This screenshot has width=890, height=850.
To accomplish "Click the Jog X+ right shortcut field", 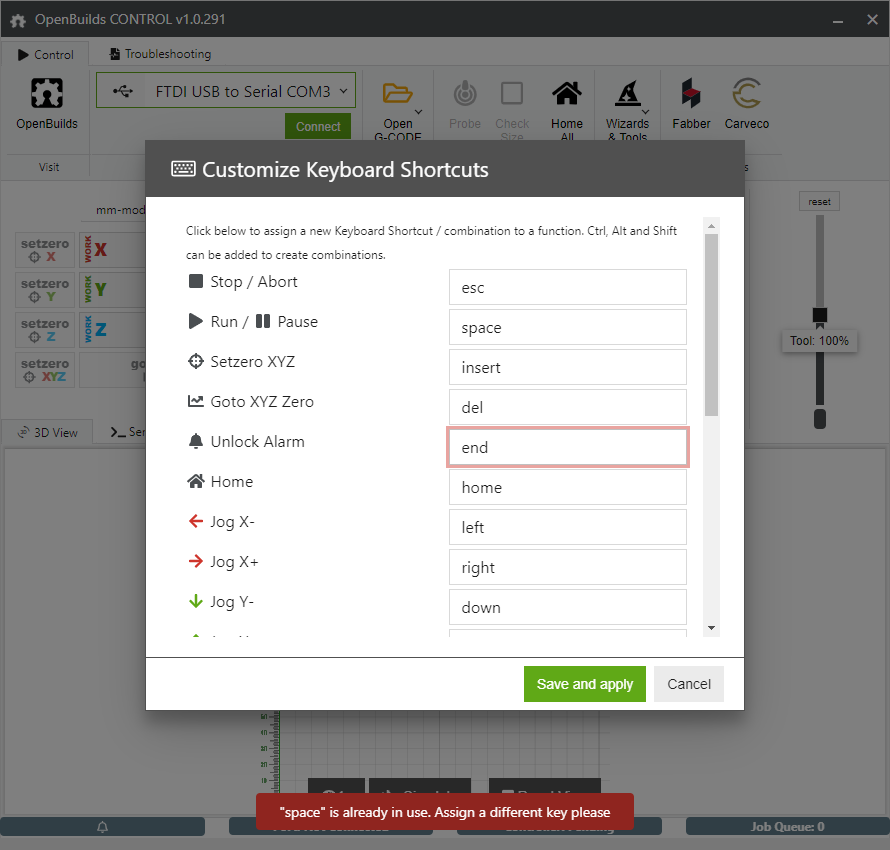I will point(568,567).
